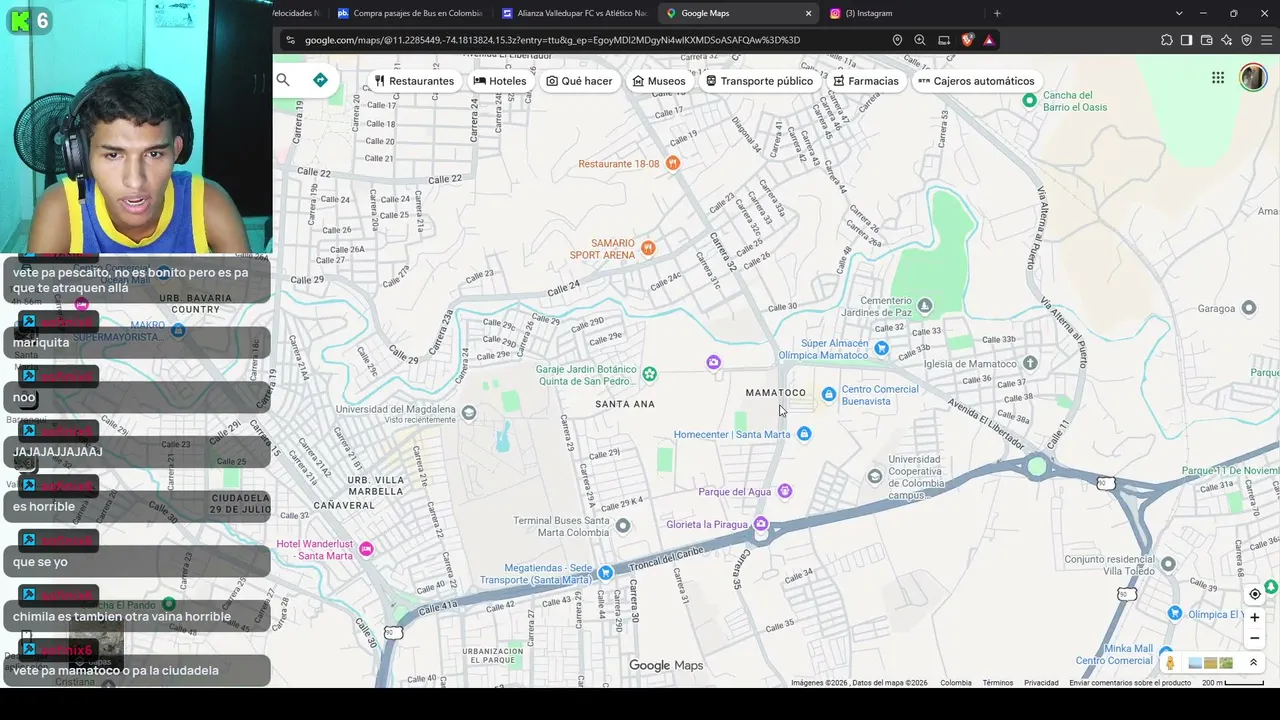Click Enviar comentarios sobre el producto
The height and width of the screenshot is (720, 1280).
tap(1130, 683)
